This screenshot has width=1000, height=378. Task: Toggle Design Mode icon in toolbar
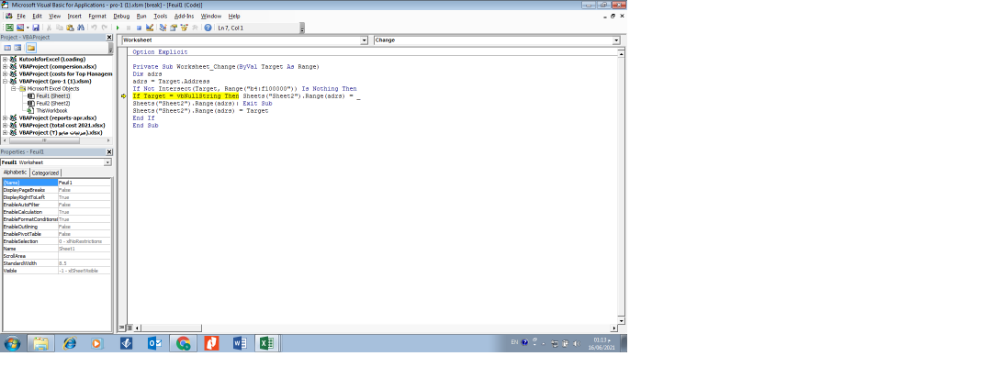click(150, 27)
